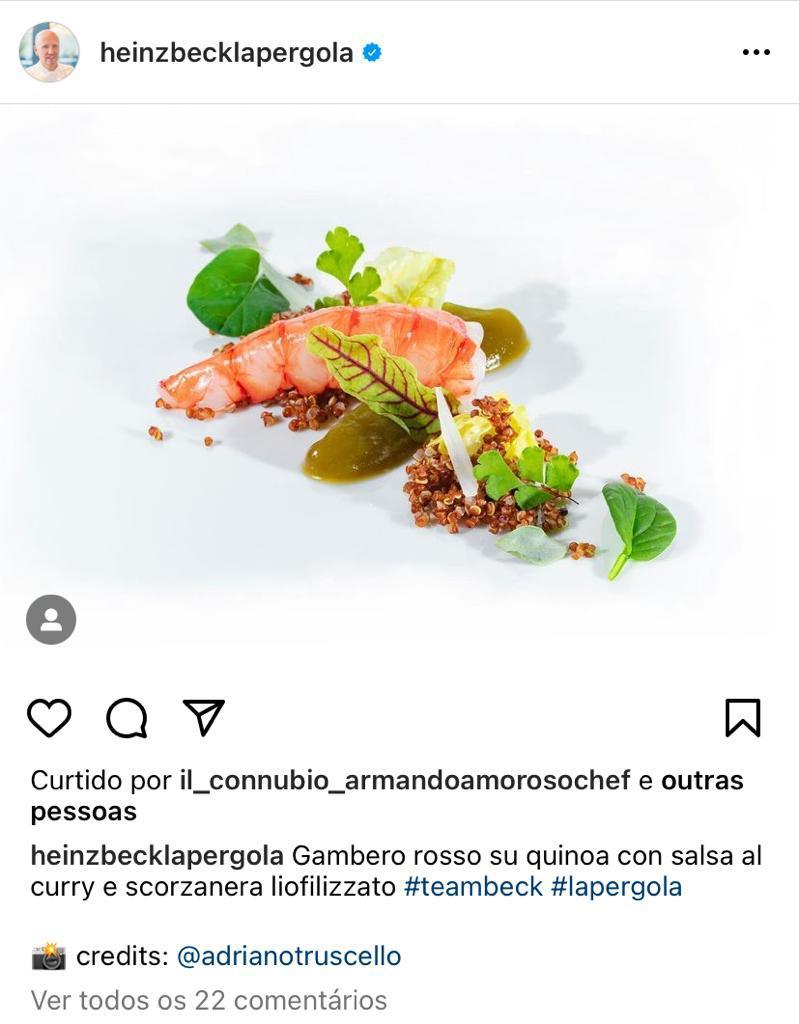This screenshot has height=1024, width=799.
Task: Tap the Gambero rosso caption text
Action: coord(395,871)
